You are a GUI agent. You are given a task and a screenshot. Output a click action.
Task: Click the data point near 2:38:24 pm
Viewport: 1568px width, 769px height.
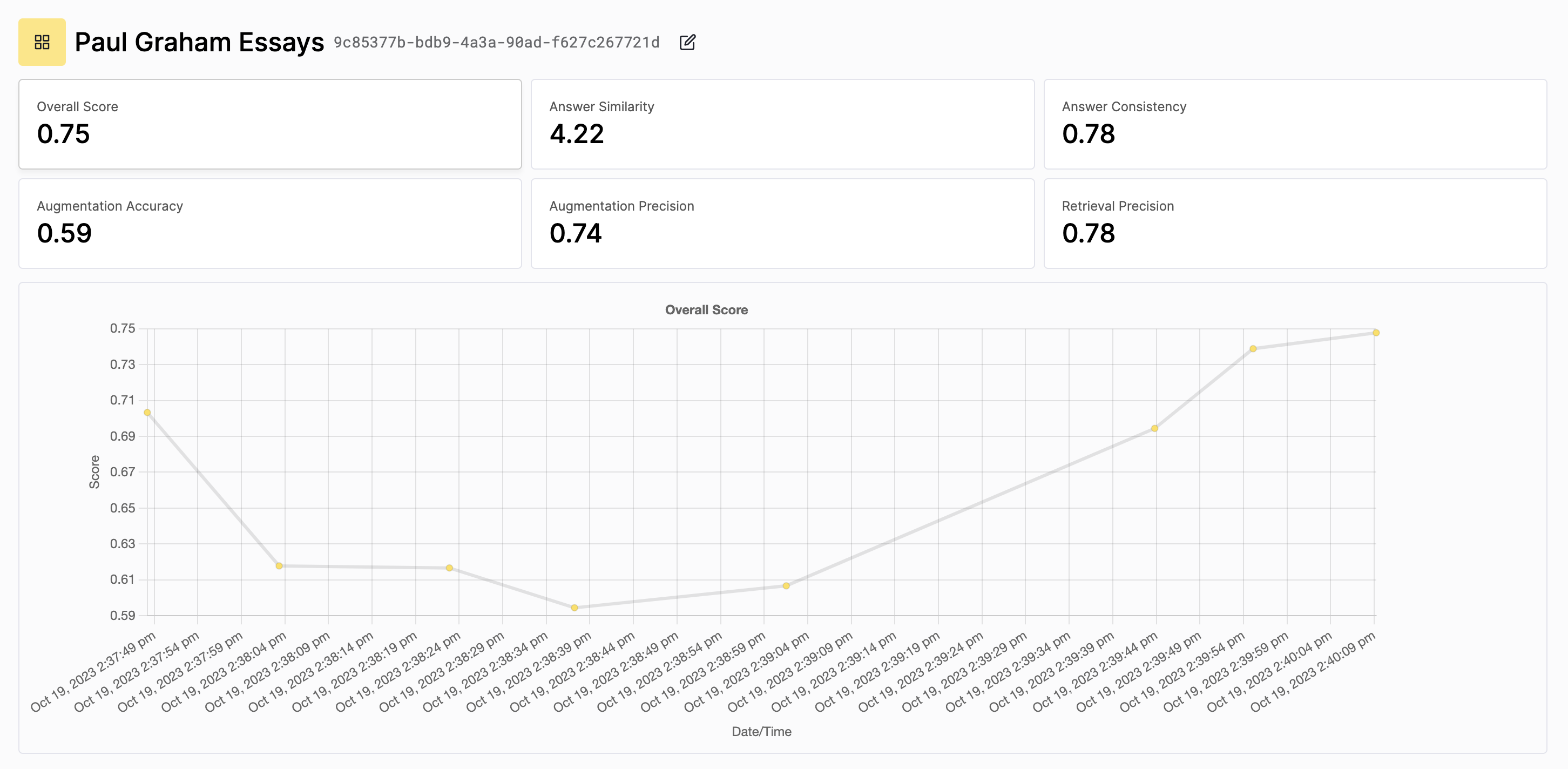point(449,568)
